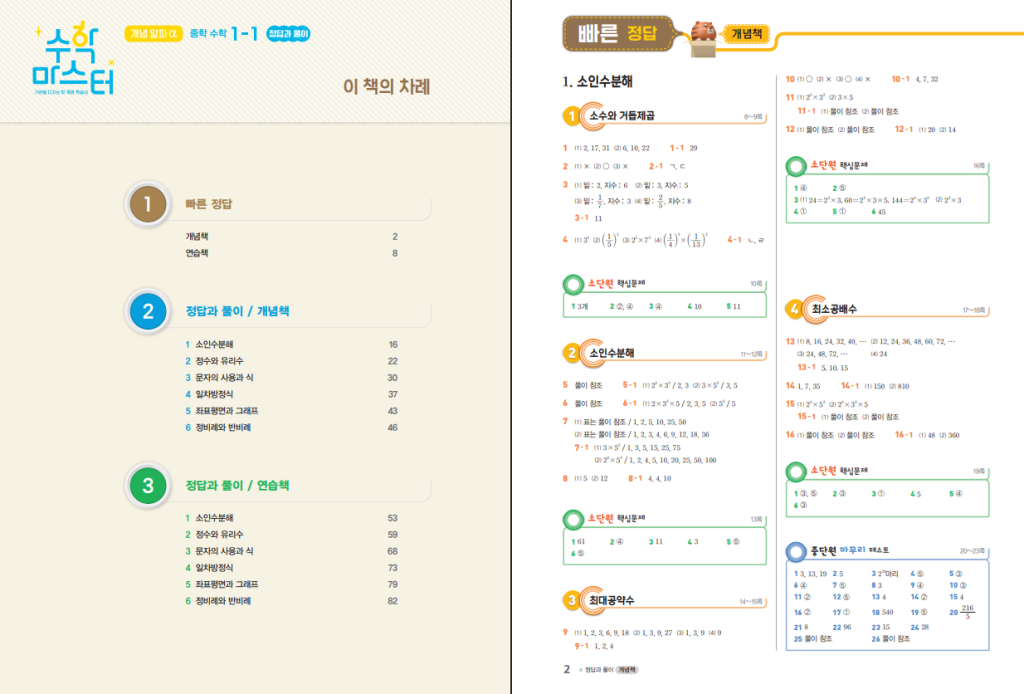Click the brown number 1 circle beside 빠른 정답
Screen dimensions: 1024x694
(148, 204)
